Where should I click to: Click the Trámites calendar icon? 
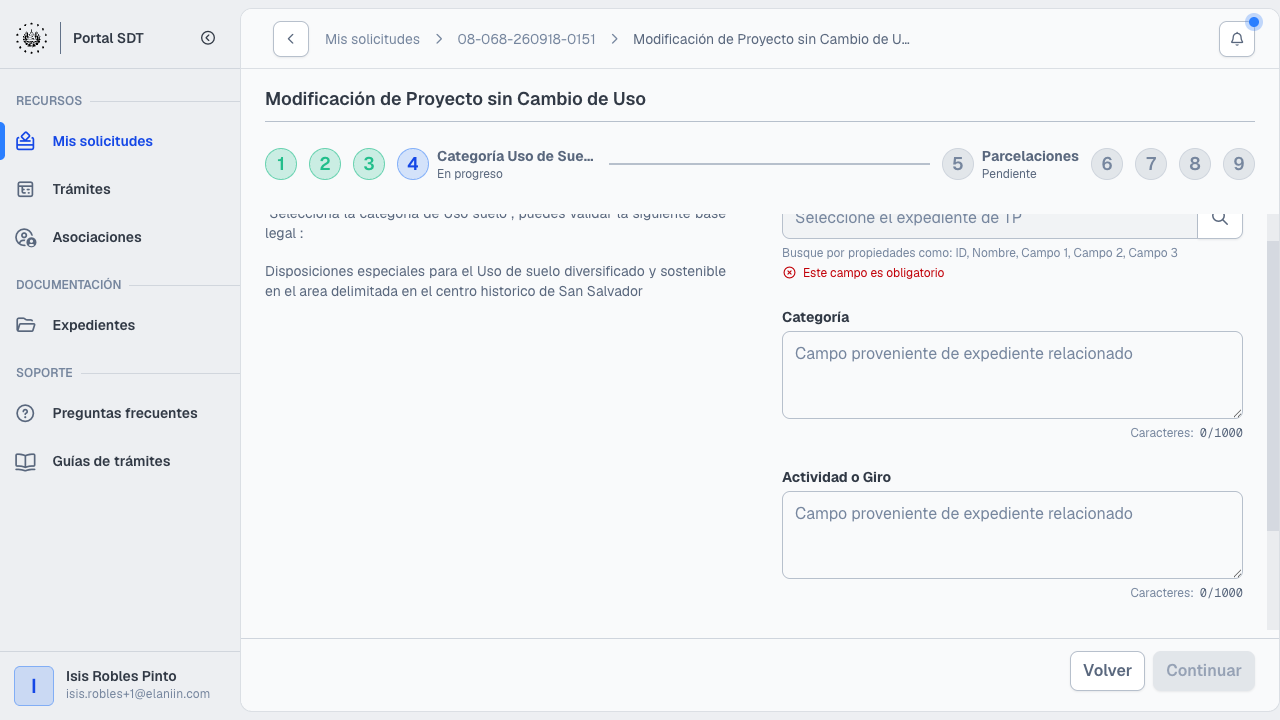[26, 189]
